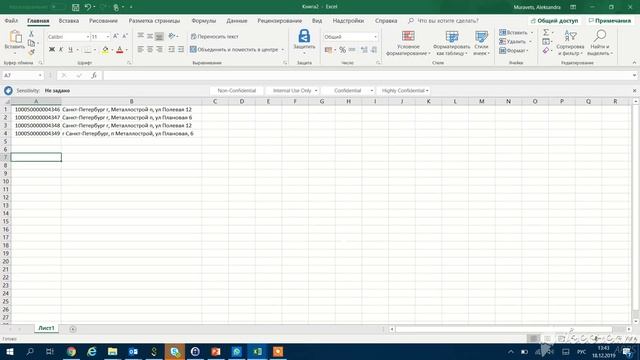Click the Paste clipboard icon

(15, 37)
